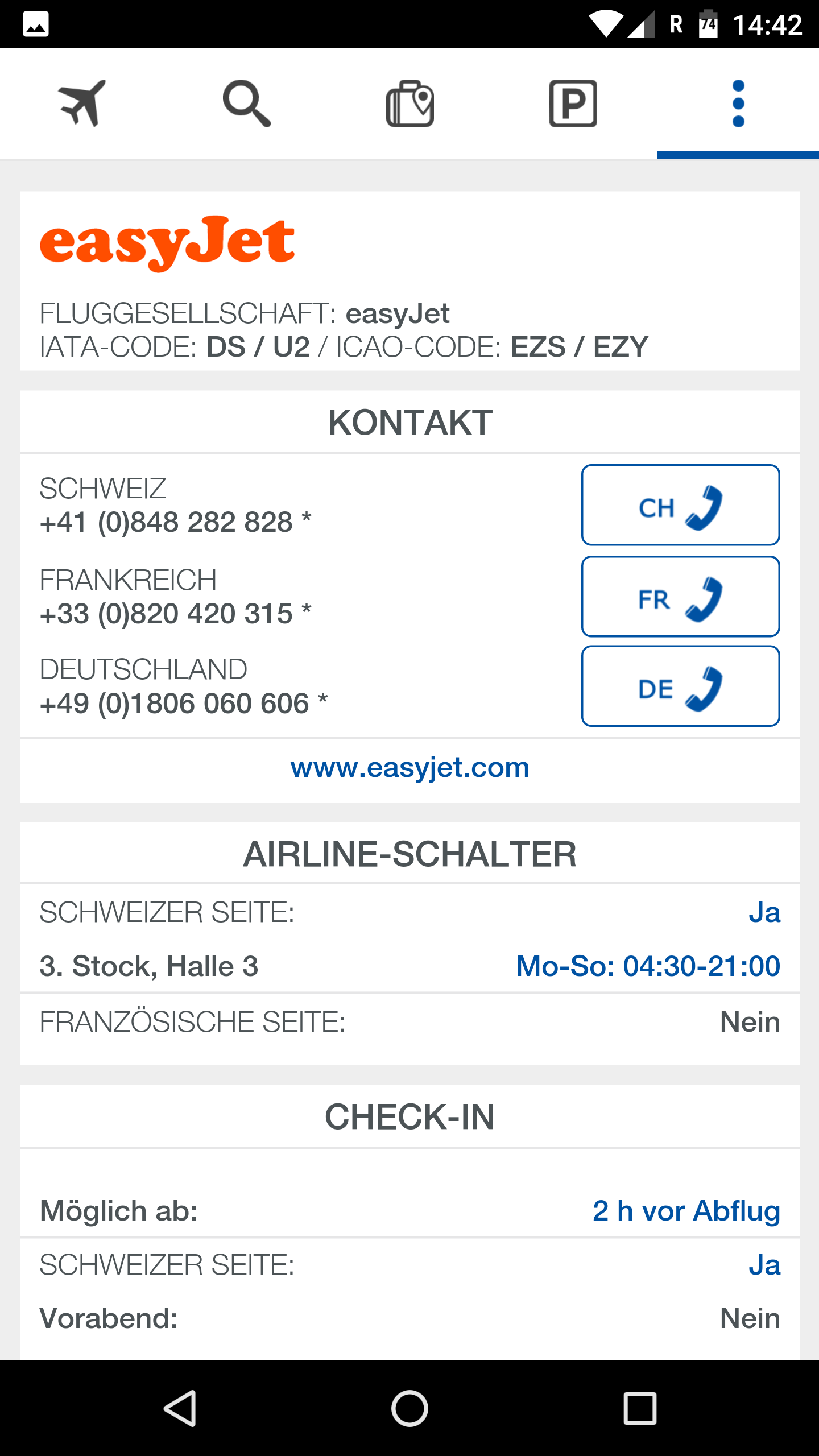Tap the Android back button
Viewport: 819px width, 1456px height.
[180, 1408]
